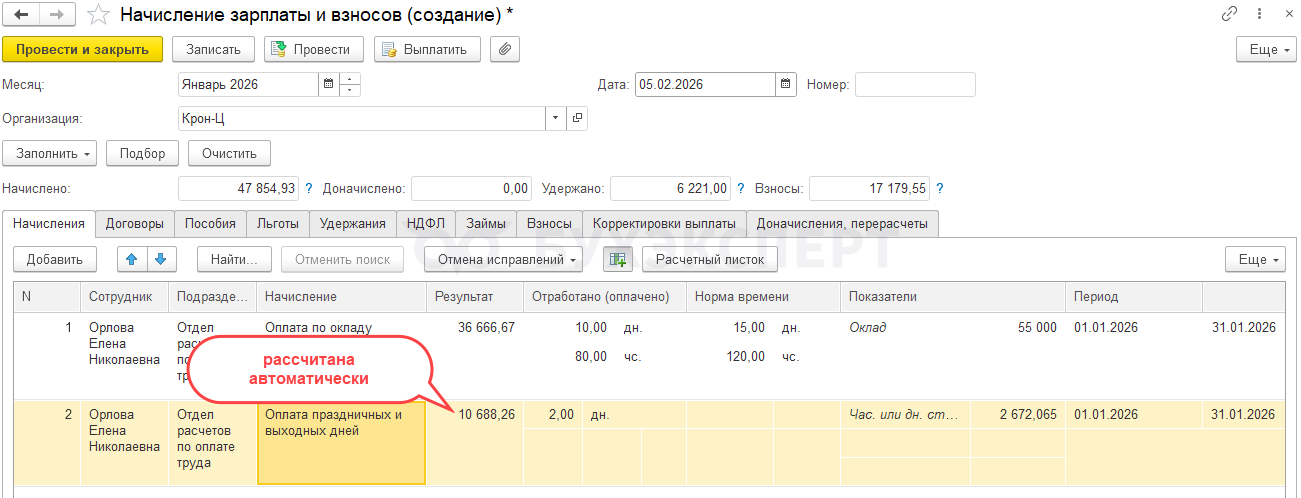Open the Пособия tab
1301x498 pixels.
[210, 224]
